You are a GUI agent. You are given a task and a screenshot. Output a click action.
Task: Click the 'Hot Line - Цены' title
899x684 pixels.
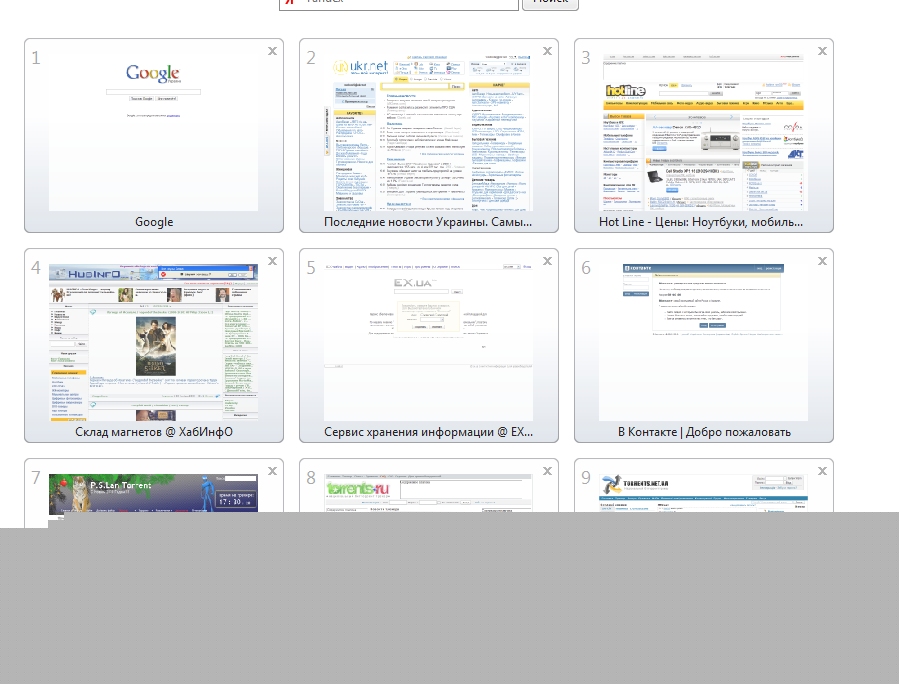(x=701, y=222)
